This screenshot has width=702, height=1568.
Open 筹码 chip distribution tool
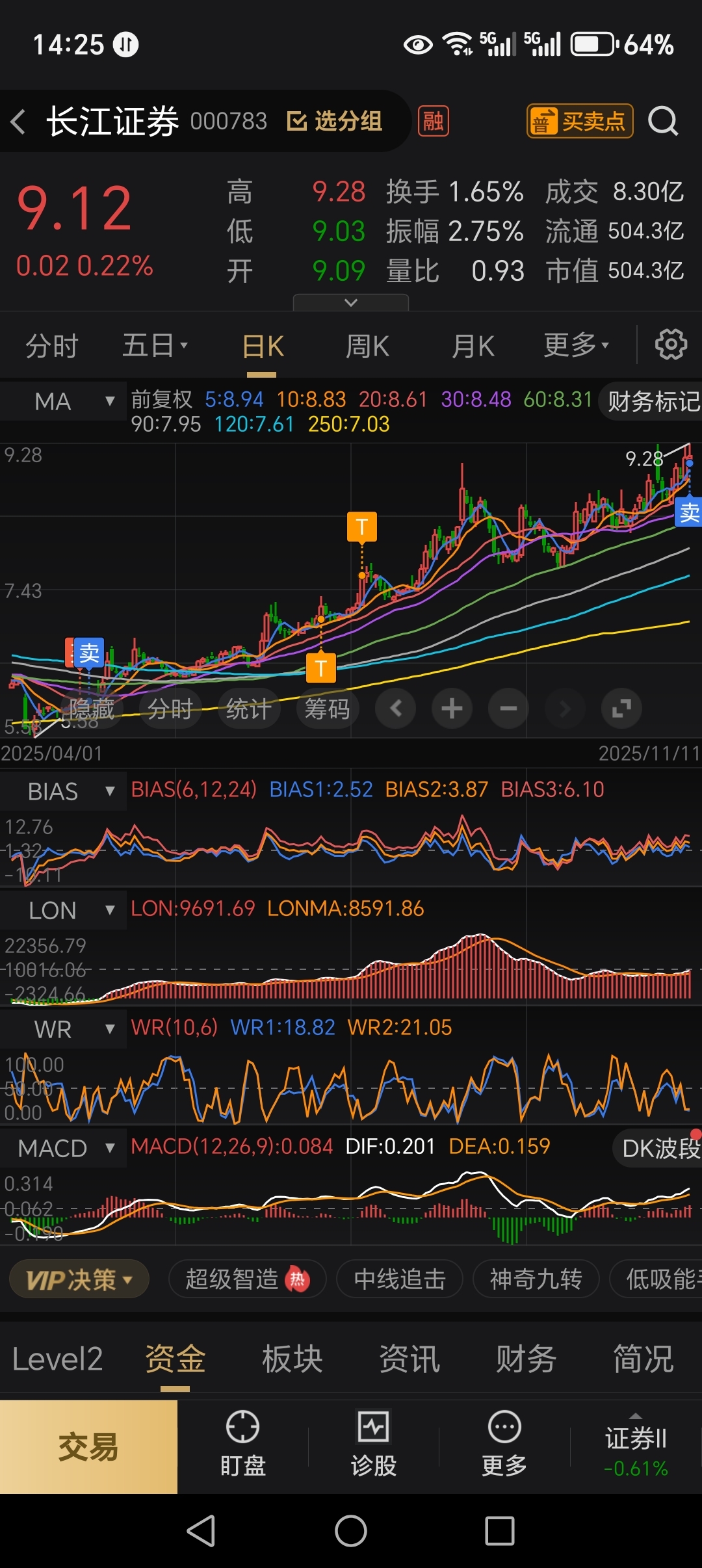328,709
